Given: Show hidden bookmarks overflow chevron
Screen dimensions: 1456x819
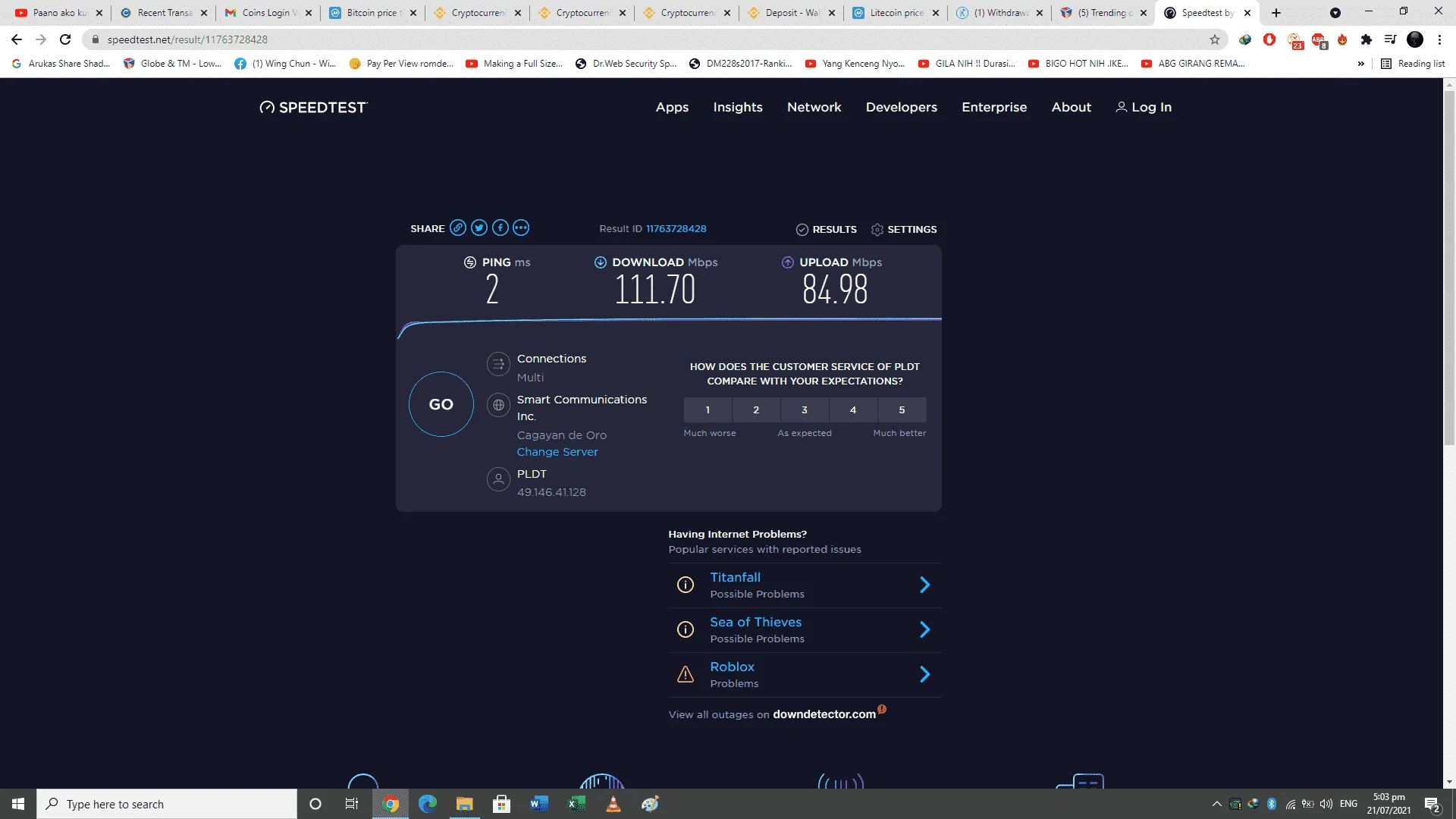Looking at the screenshot, I should 1361,64.
